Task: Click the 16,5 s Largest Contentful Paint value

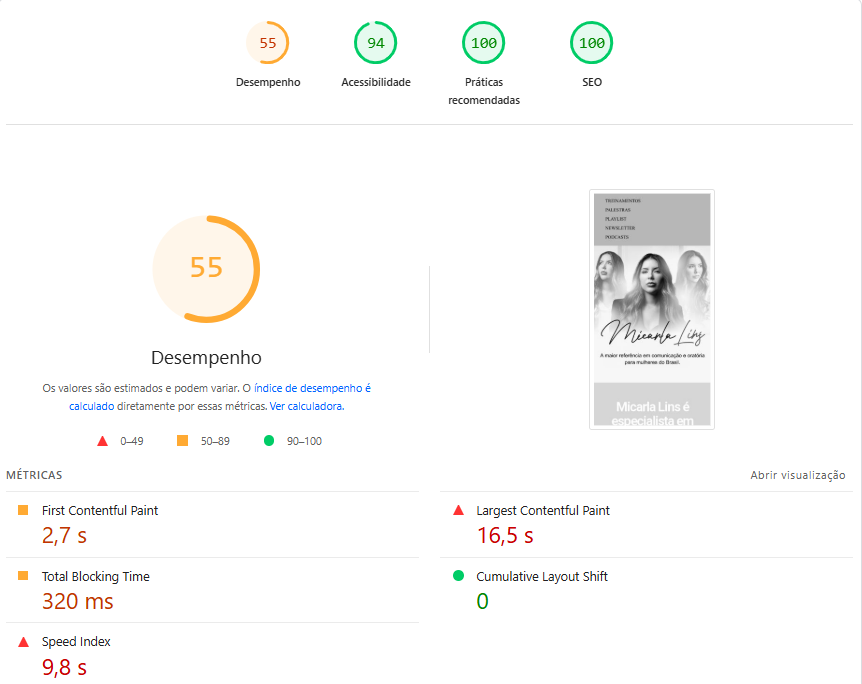Action: [x=505, y=536]
